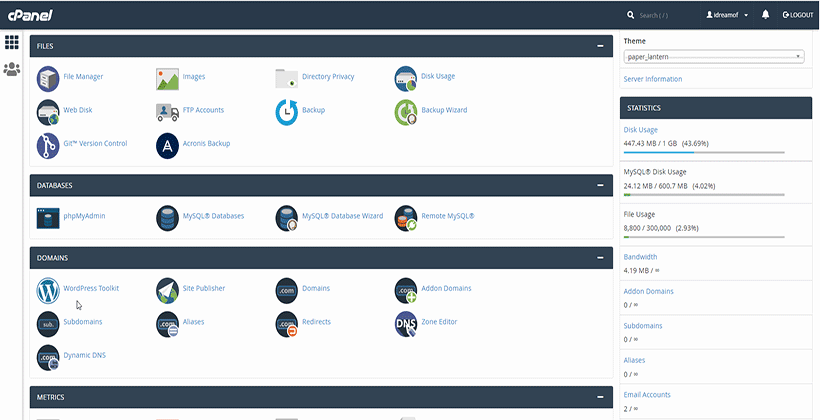Collapse the Metrics section

600,398
